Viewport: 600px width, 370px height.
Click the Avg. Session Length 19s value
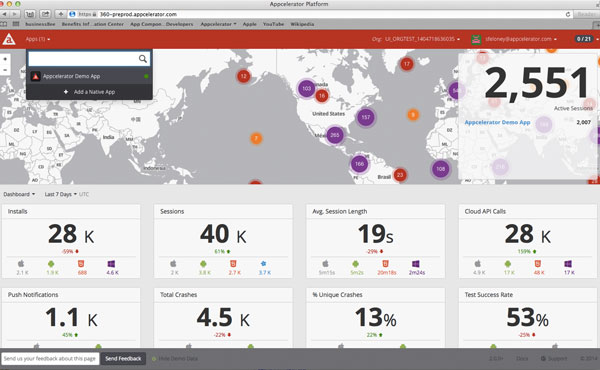coord(375,234)
